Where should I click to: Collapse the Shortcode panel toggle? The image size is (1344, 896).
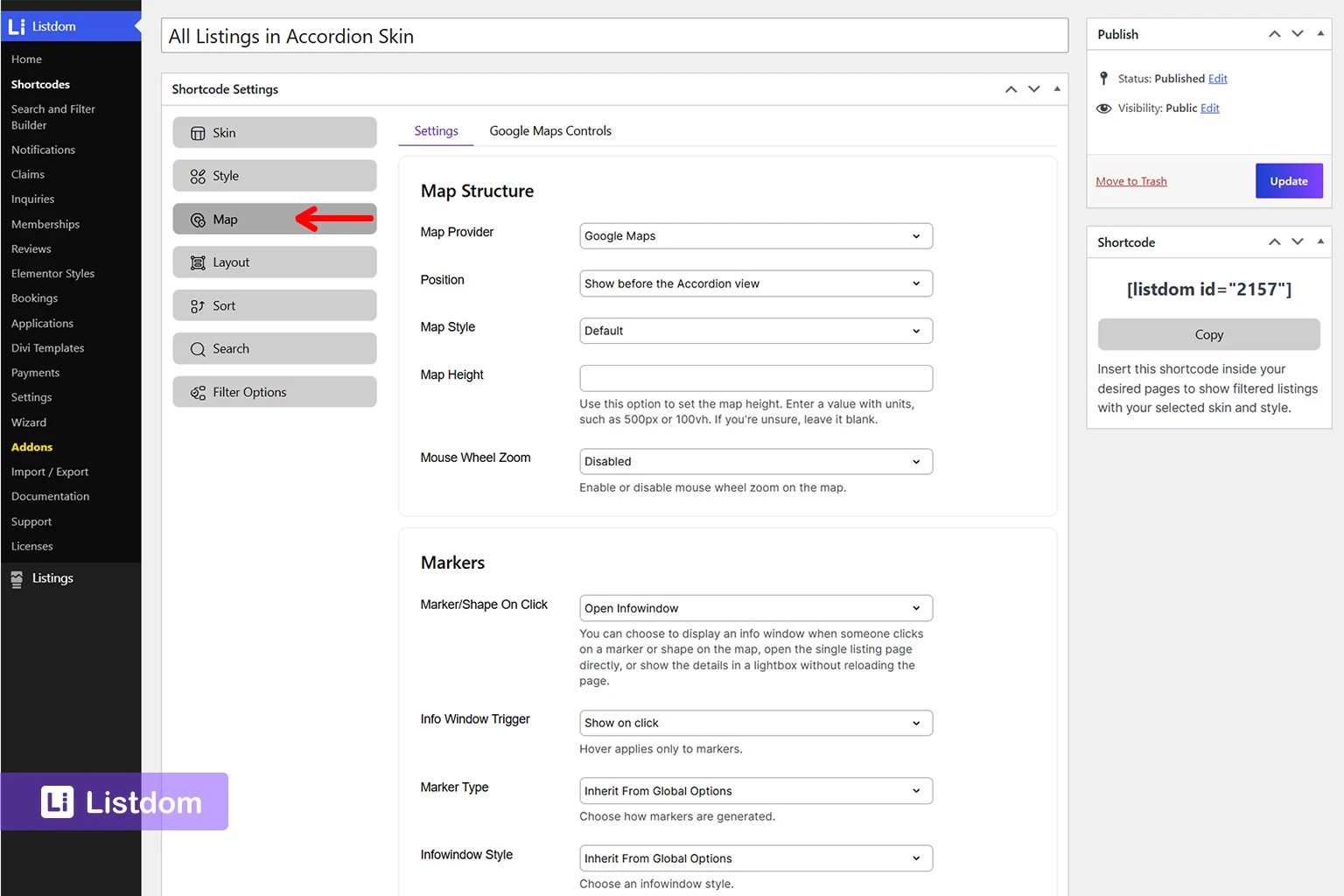(1319, 242)
